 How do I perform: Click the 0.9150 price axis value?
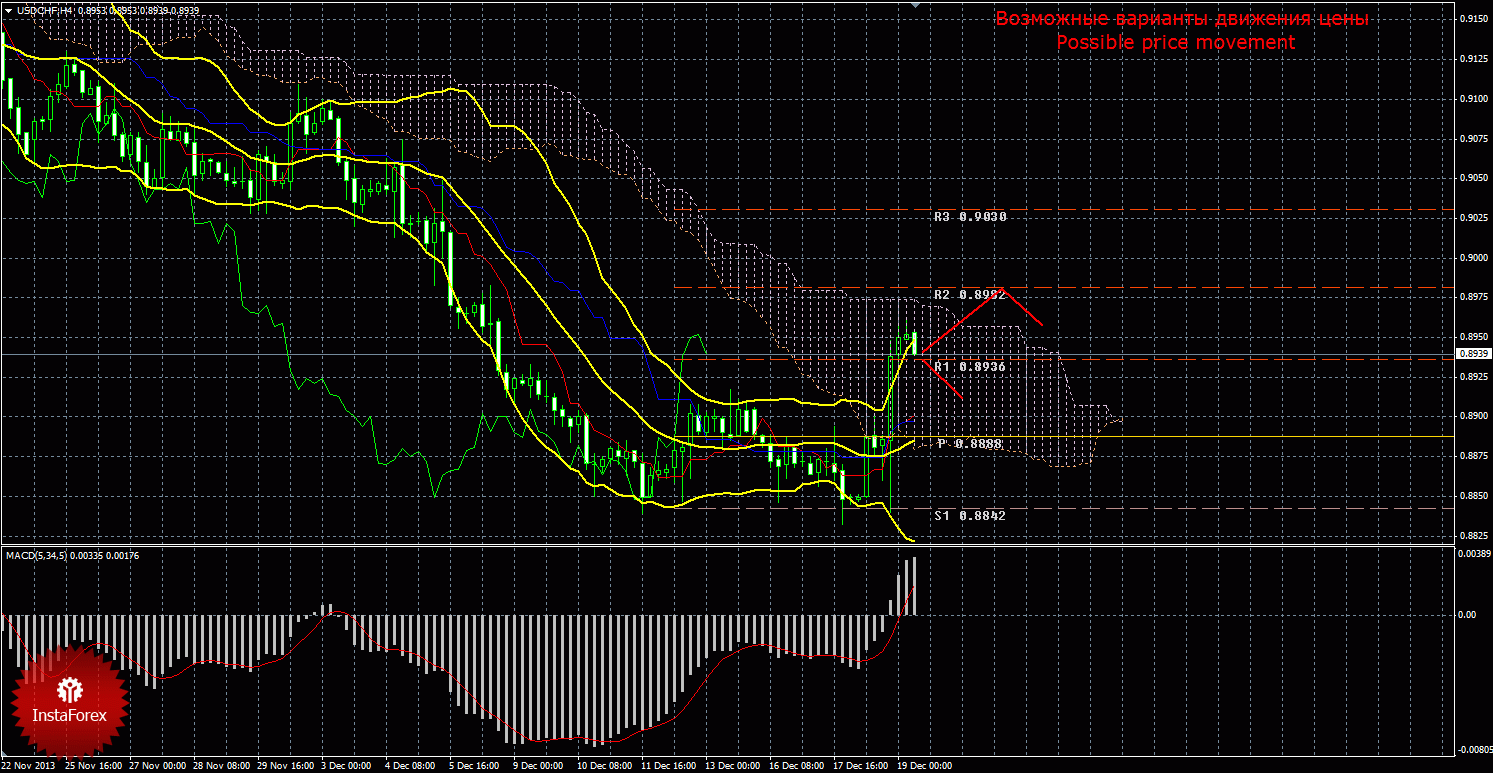click(1474, 19)
